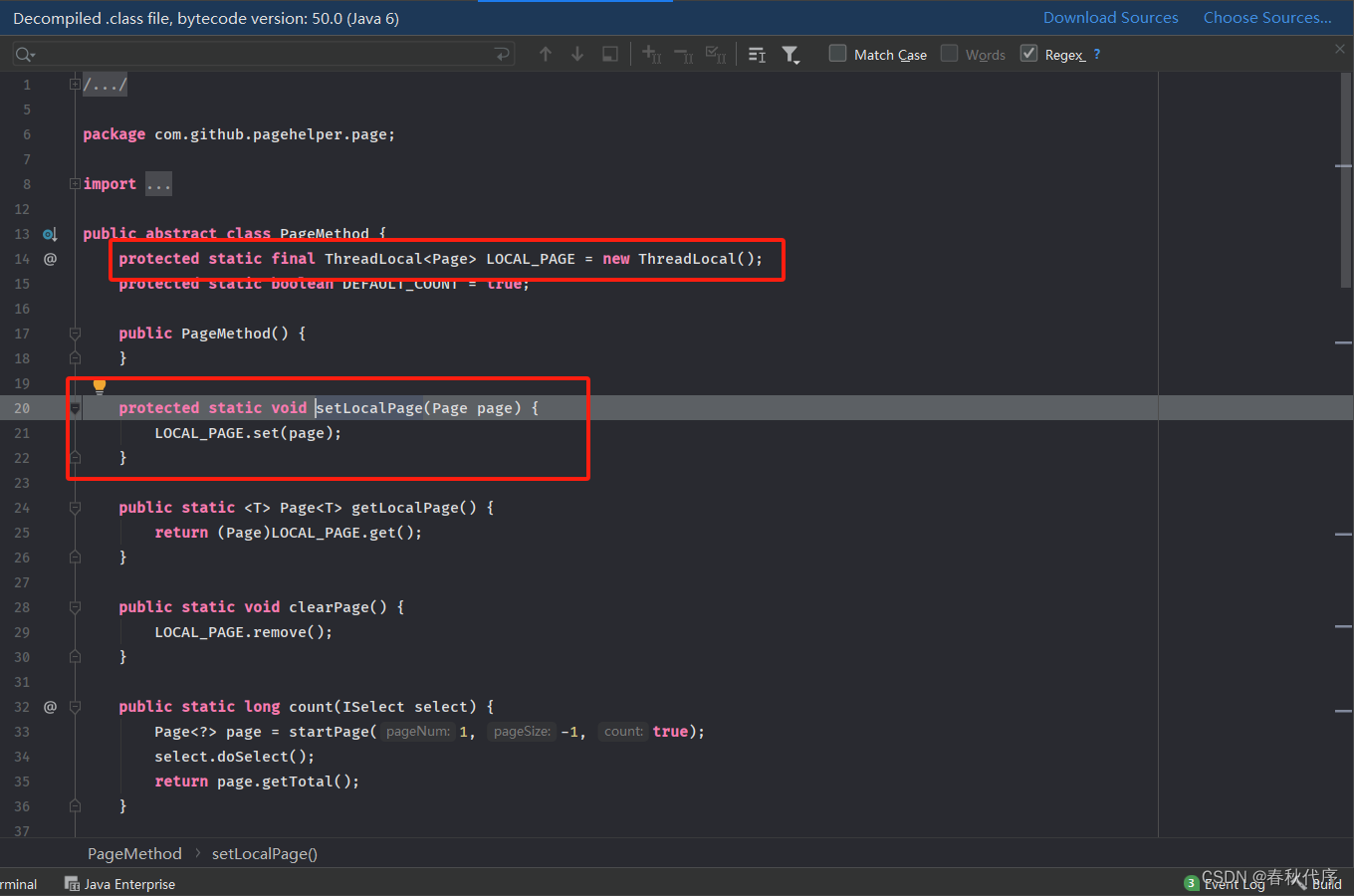Add selection for next occurrence icon
Viewport: 1354px width, 896px height.
pyautogui.click(x=652, y=54)
